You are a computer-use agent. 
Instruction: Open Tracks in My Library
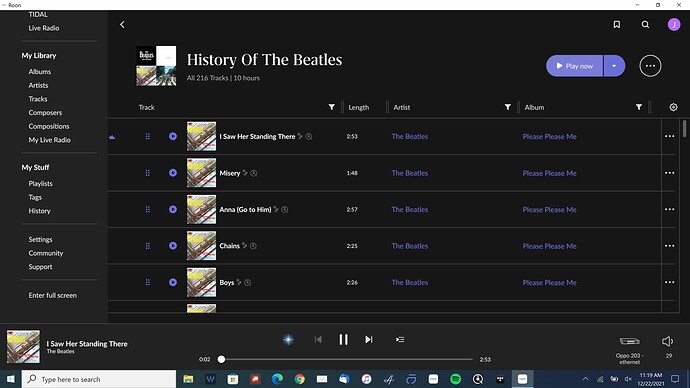(x=38, y=99)
